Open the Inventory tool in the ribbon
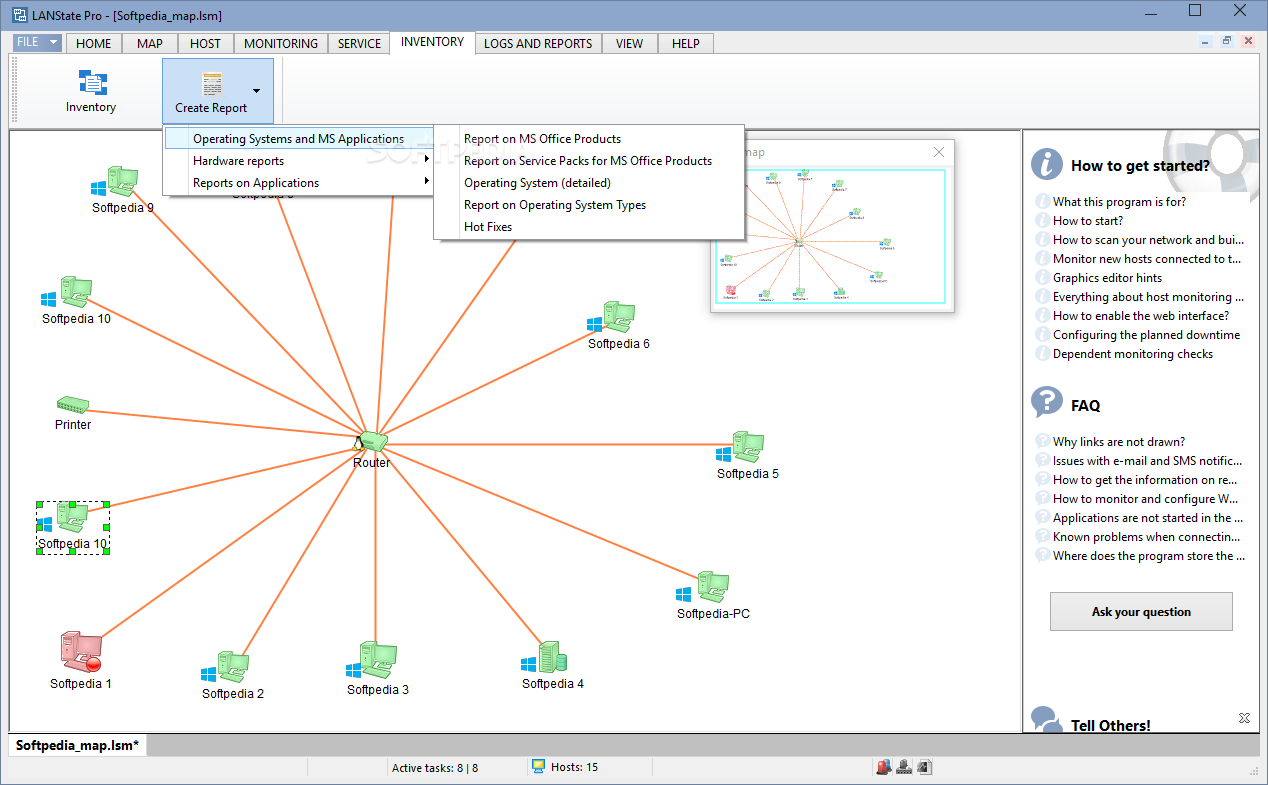Image resolution: width=1268 pixels, height=785 pixels. point(91,90)
